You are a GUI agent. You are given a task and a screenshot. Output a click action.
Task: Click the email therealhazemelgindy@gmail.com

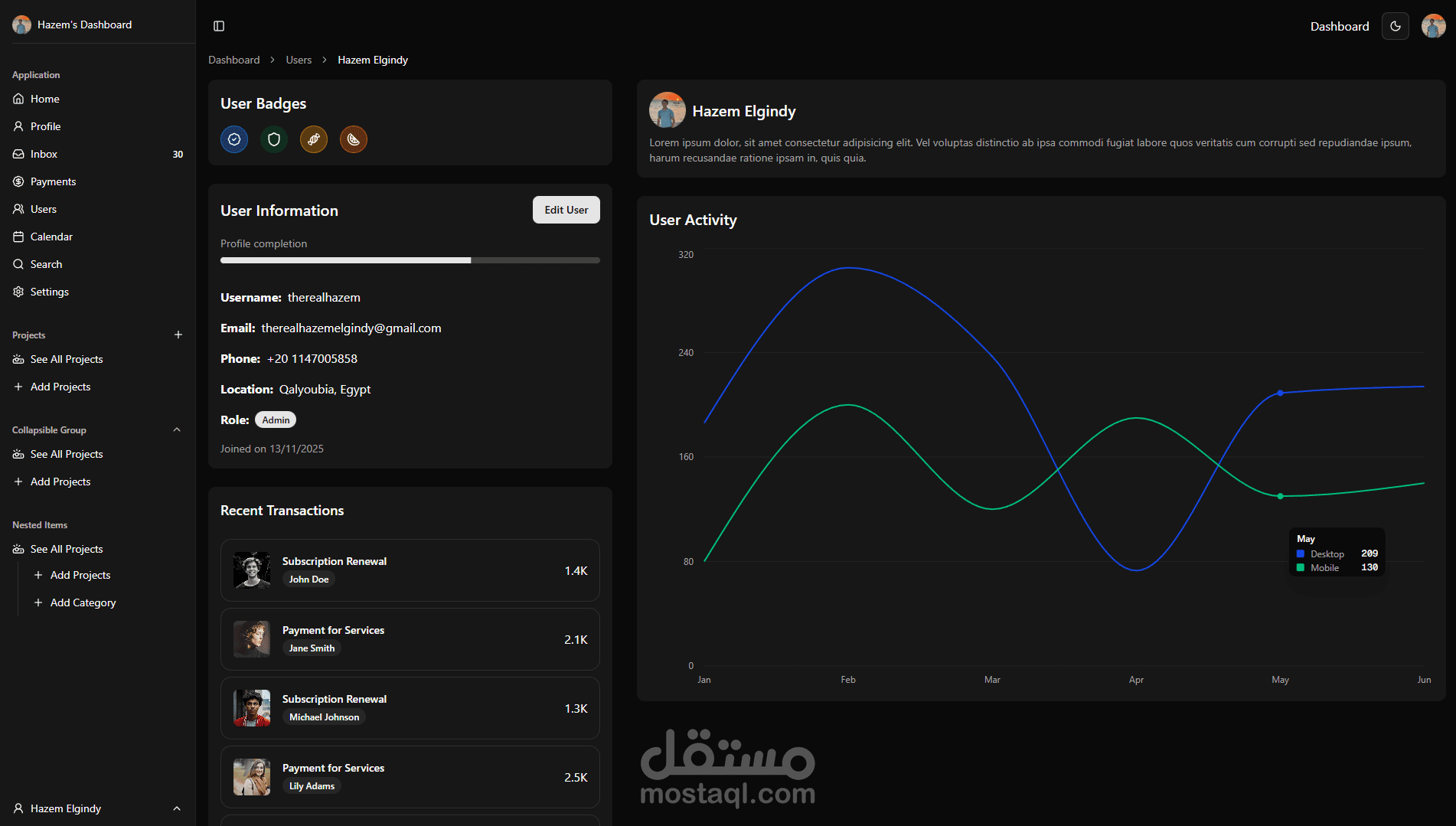(x=351, y=328)
